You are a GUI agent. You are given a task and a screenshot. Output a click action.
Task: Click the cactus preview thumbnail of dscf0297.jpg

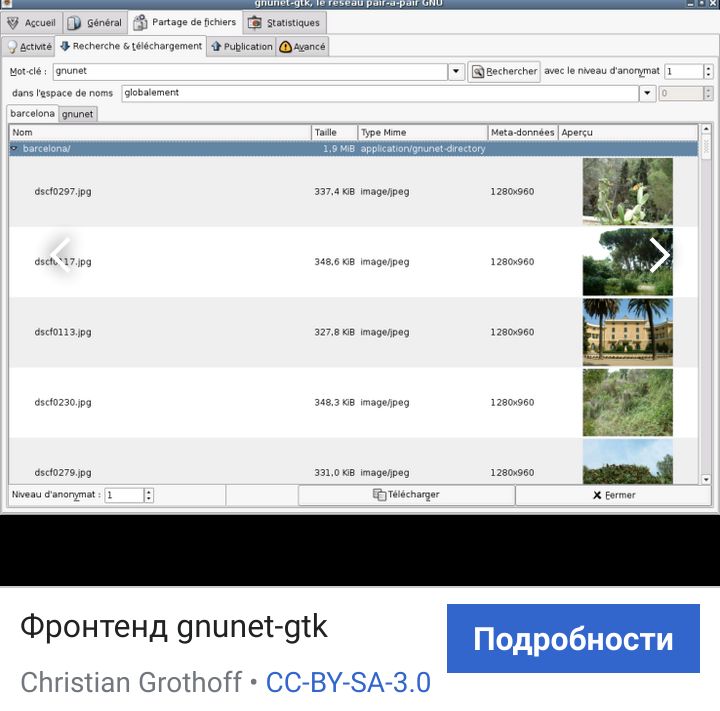628,192
